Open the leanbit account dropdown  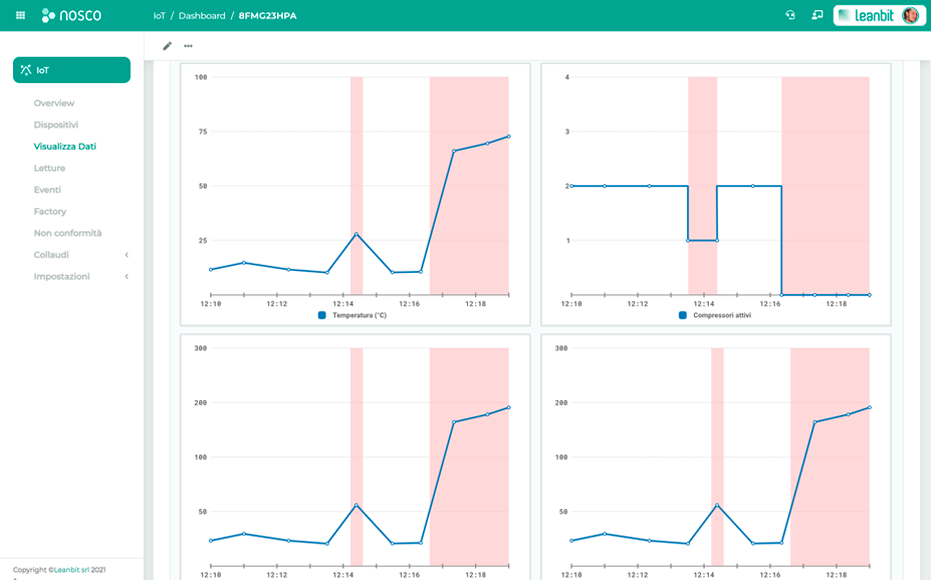pyautogui.click(x=865, y=15)
